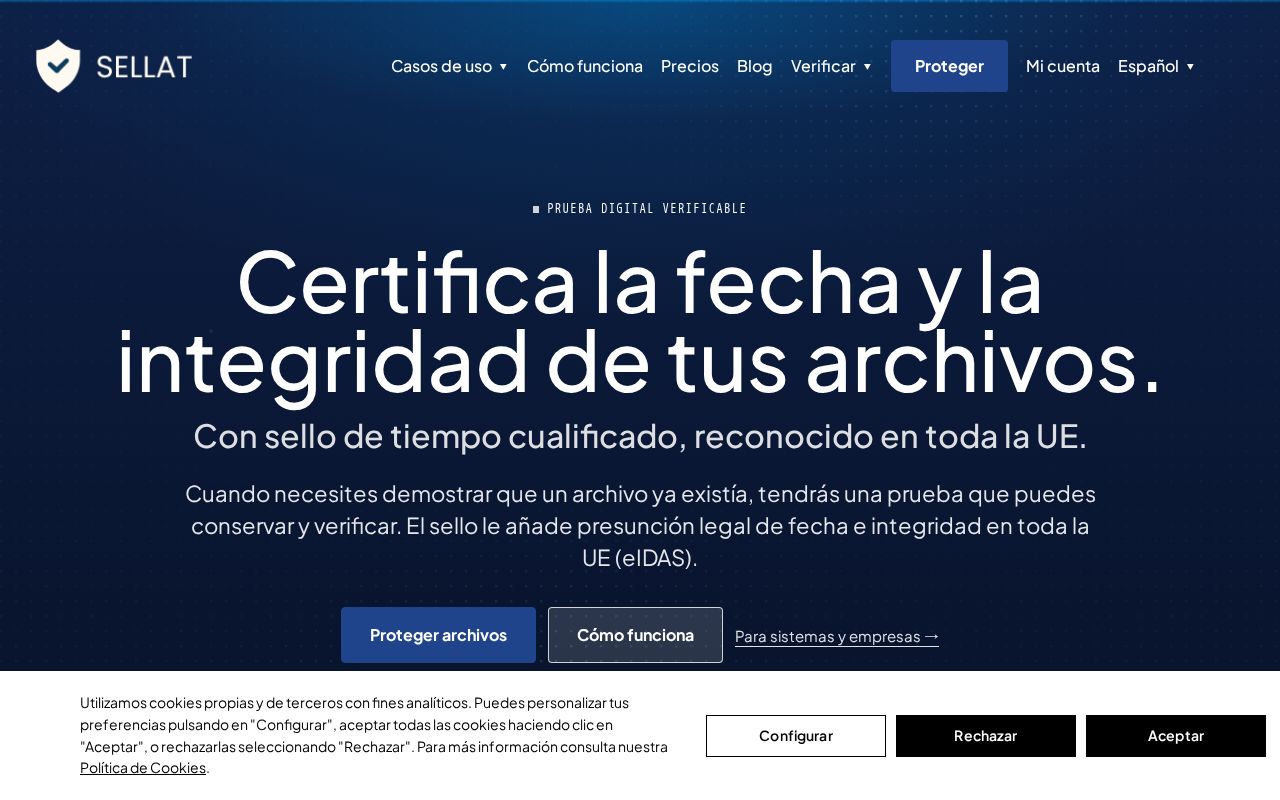
Task: Click the main heading 'Certifica la fecha y la integridad de tus archivos.'
Action: (x=640, y=321)
